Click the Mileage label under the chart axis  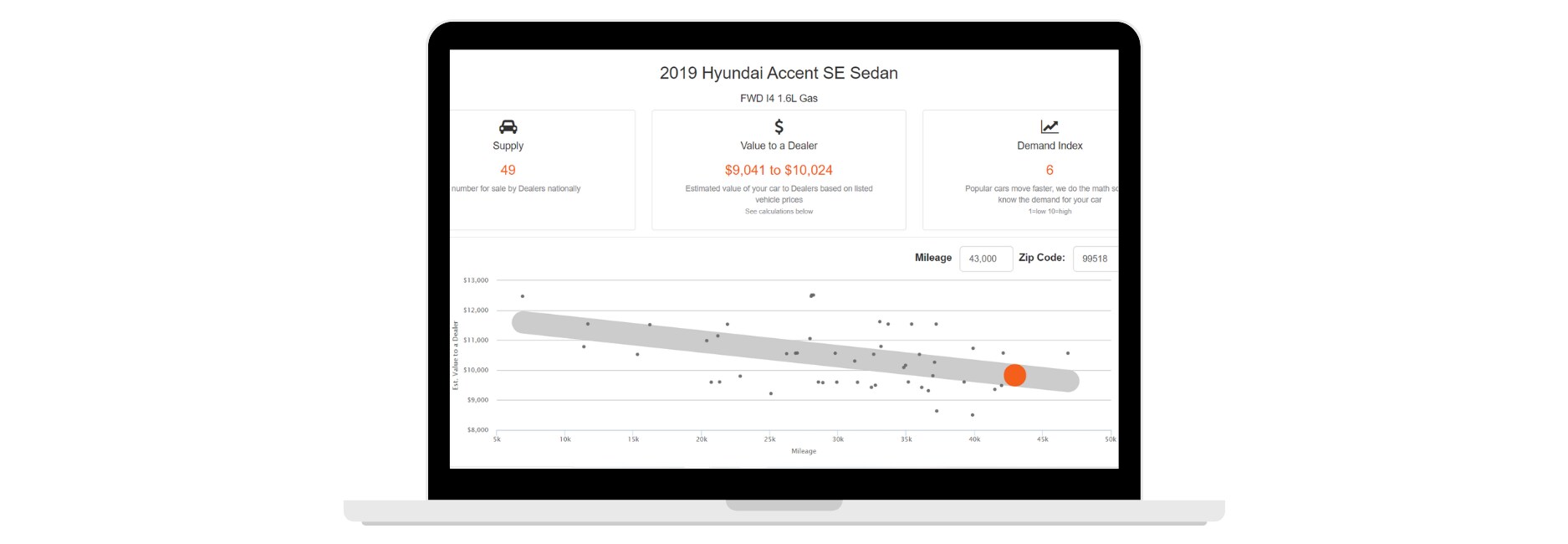(803, 451)
